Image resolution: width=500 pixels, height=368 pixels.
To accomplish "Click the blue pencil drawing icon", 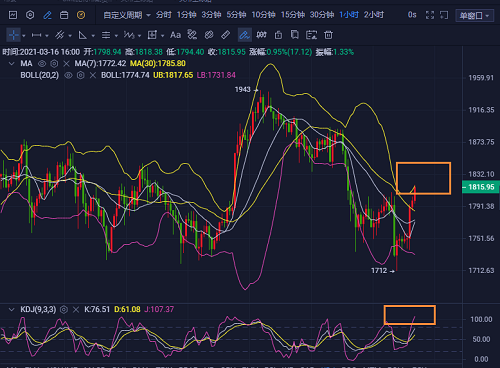I will [47, 15].
